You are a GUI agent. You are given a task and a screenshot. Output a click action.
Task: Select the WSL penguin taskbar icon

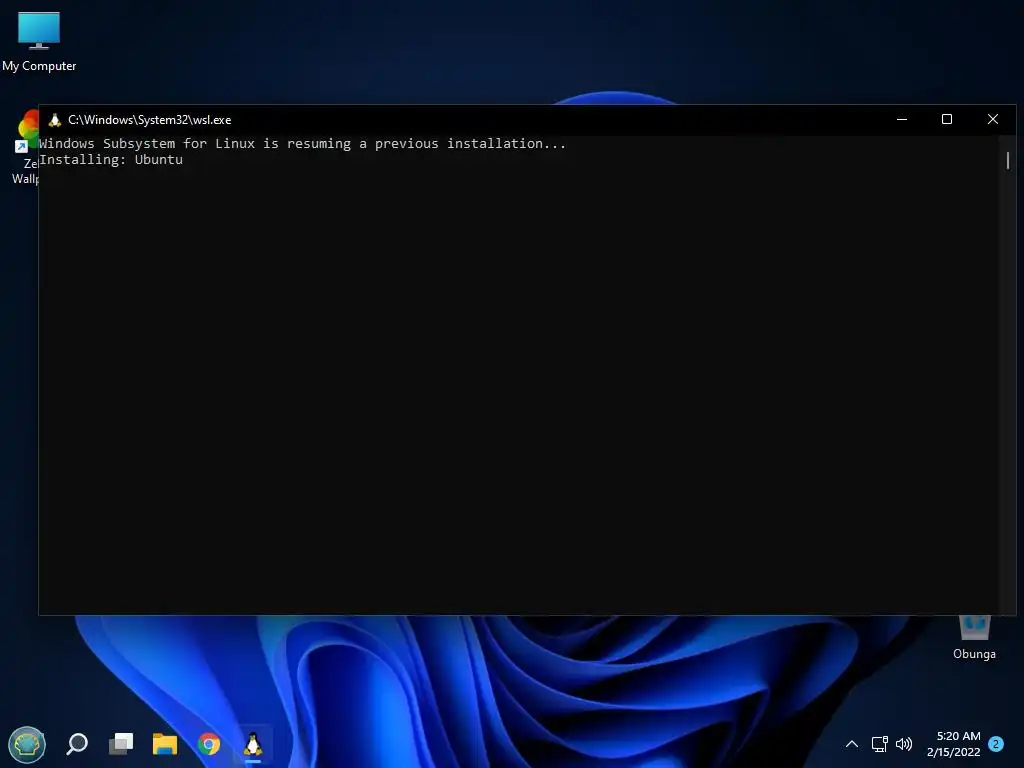click(253, 744)
